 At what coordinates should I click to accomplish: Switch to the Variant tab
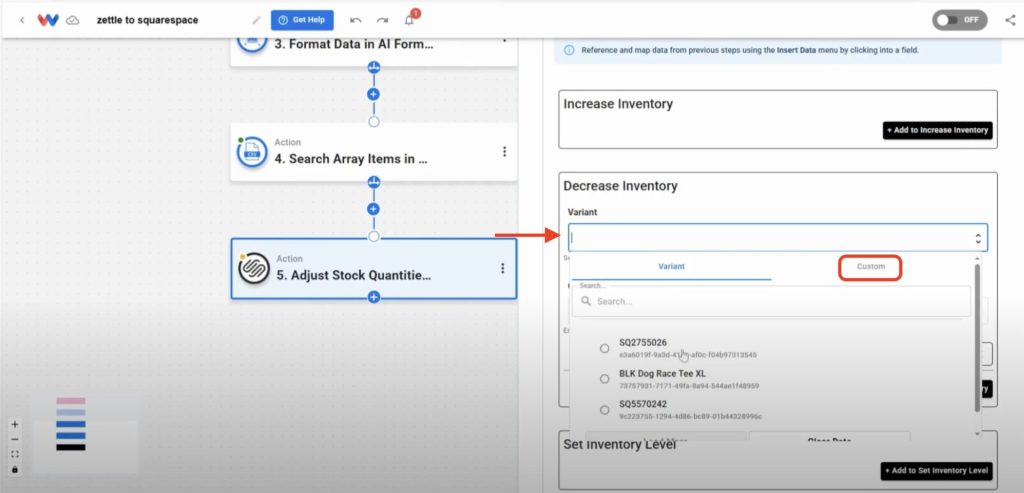pos(671,266)
